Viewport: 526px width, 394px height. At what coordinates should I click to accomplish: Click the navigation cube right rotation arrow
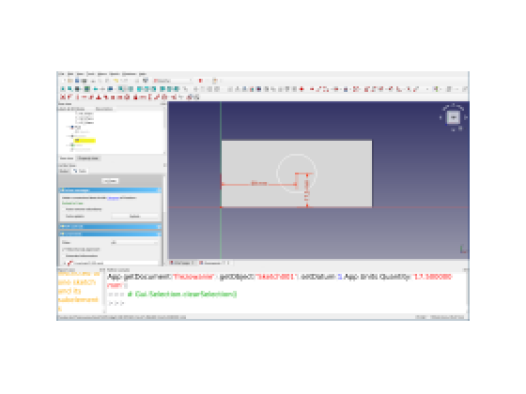click(x=466, y=117)
